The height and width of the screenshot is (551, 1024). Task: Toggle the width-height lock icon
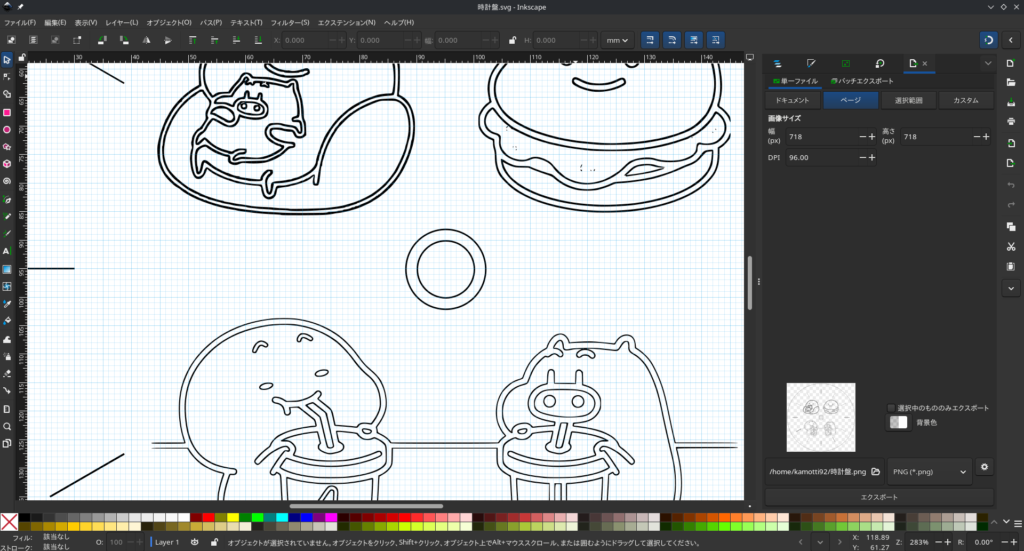[513, 40]
